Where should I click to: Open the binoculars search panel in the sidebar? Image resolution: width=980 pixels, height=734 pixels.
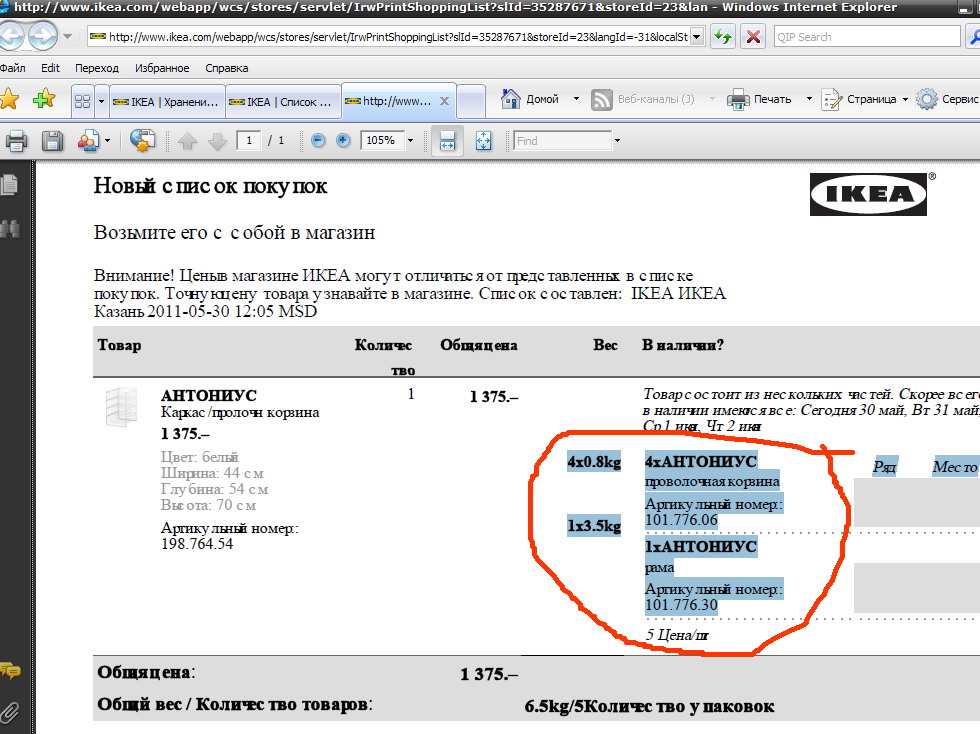9,228
